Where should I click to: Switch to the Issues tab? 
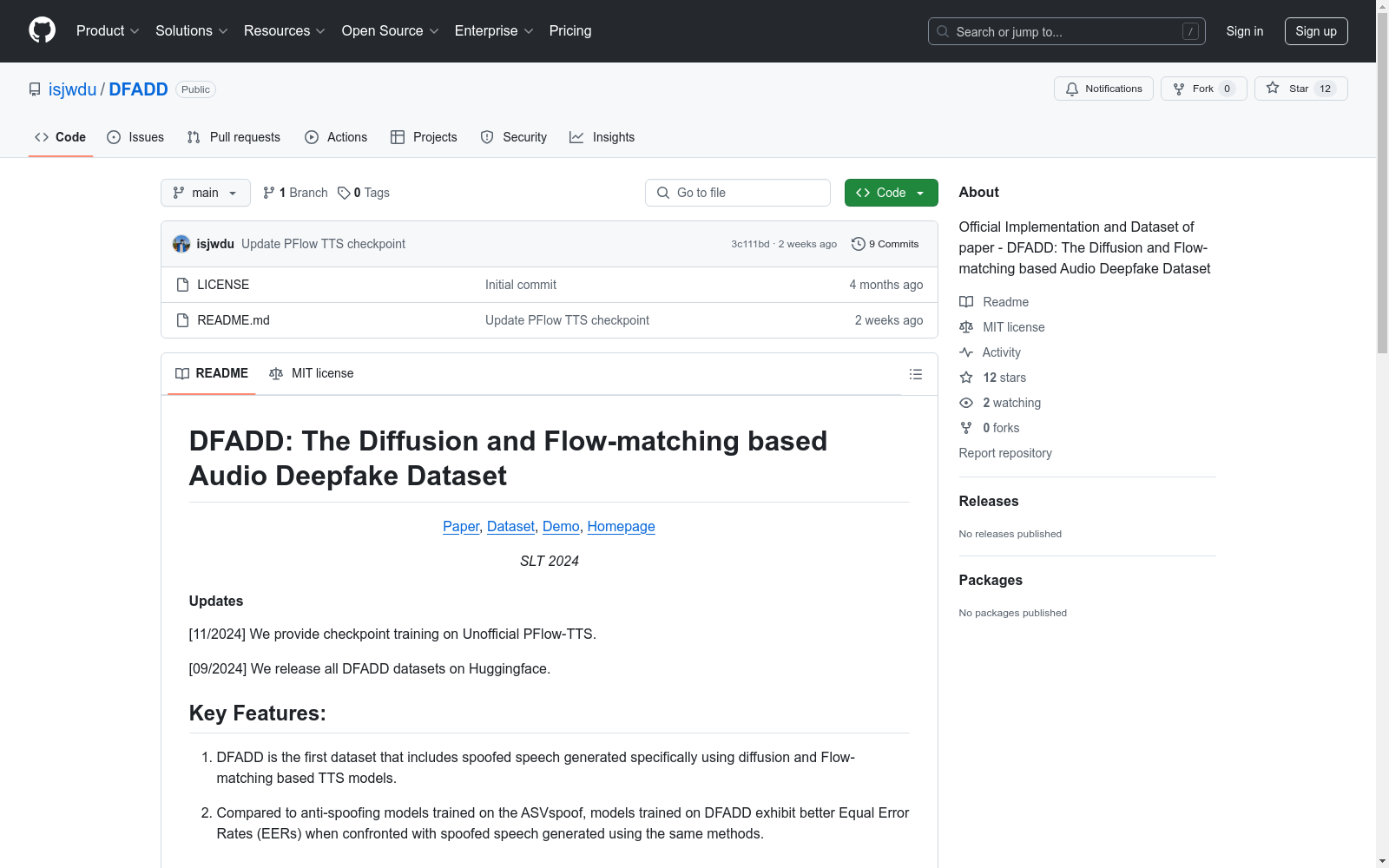(x=135, y=137)
